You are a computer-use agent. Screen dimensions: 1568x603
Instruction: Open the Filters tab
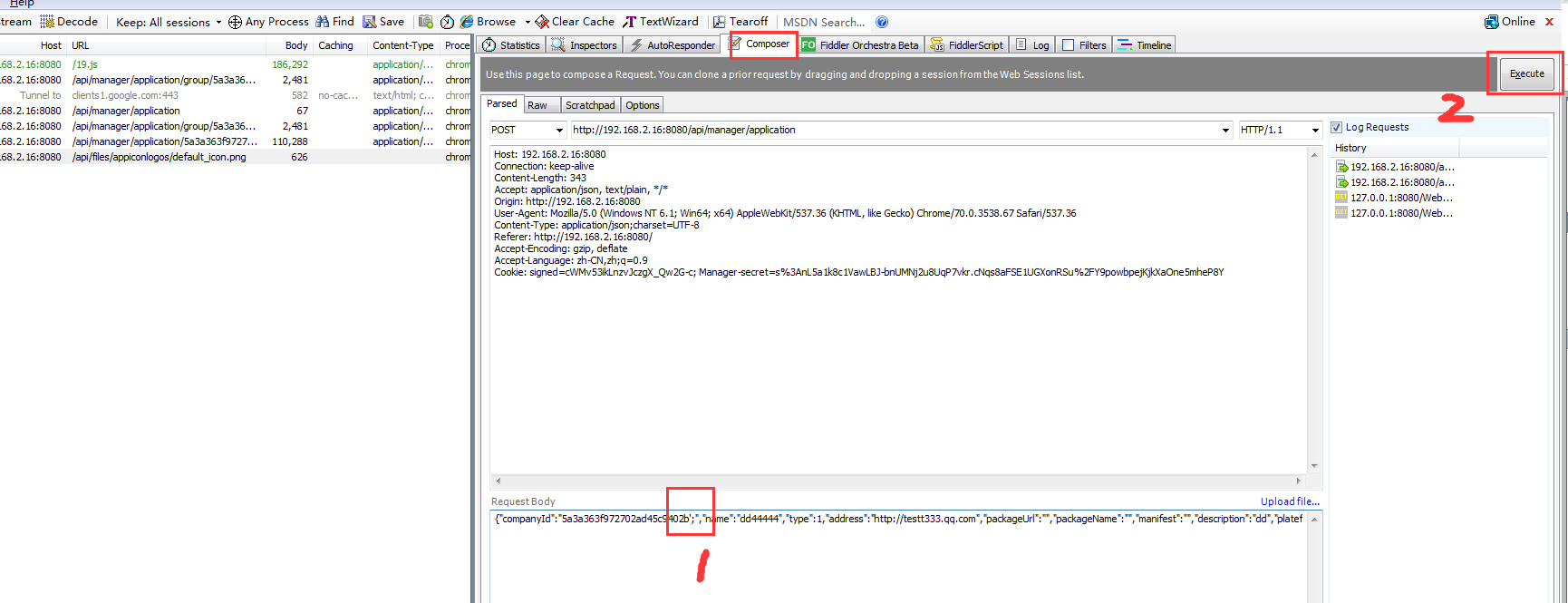pos(1084,44)
